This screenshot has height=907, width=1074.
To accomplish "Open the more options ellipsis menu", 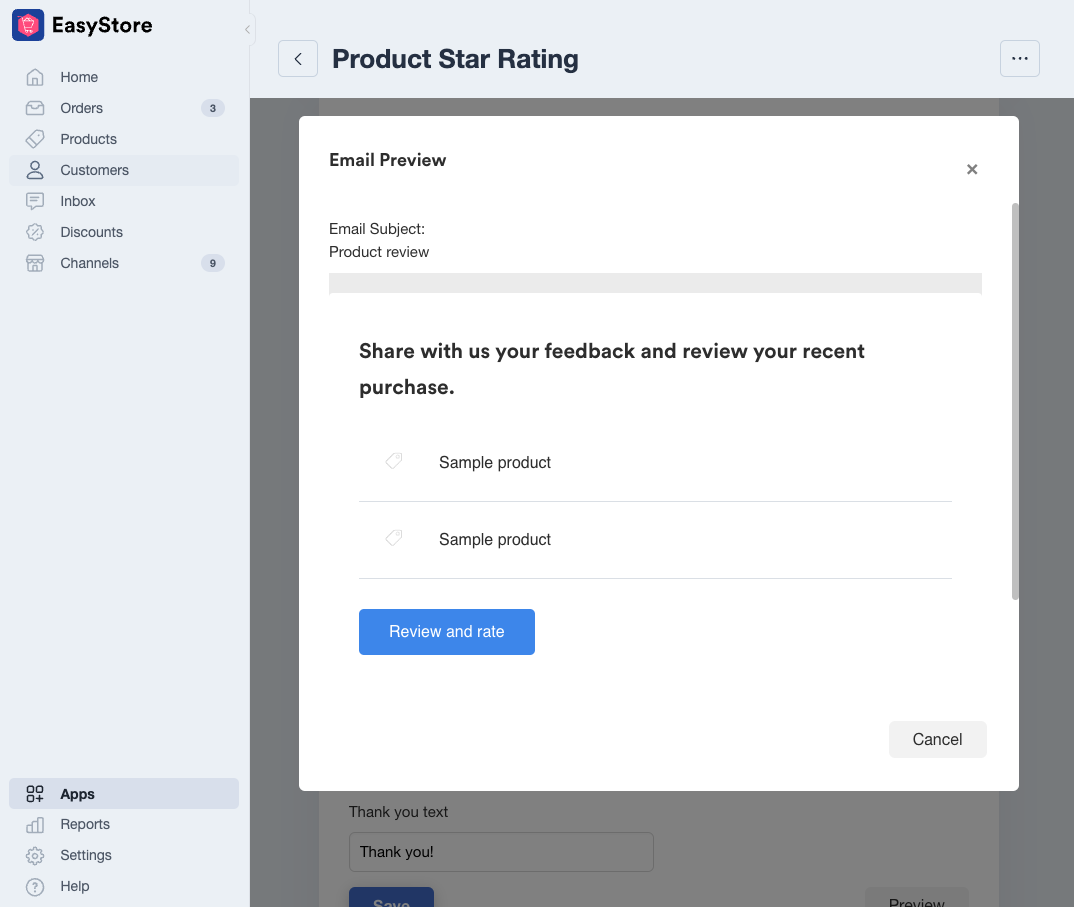I will [x=1020, y=59].
